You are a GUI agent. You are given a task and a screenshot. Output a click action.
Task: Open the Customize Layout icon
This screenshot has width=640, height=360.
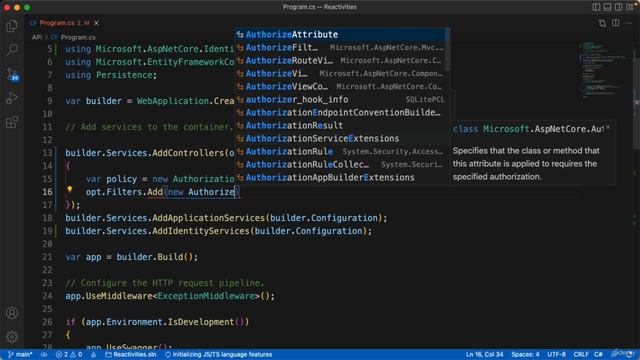(629, 7)
